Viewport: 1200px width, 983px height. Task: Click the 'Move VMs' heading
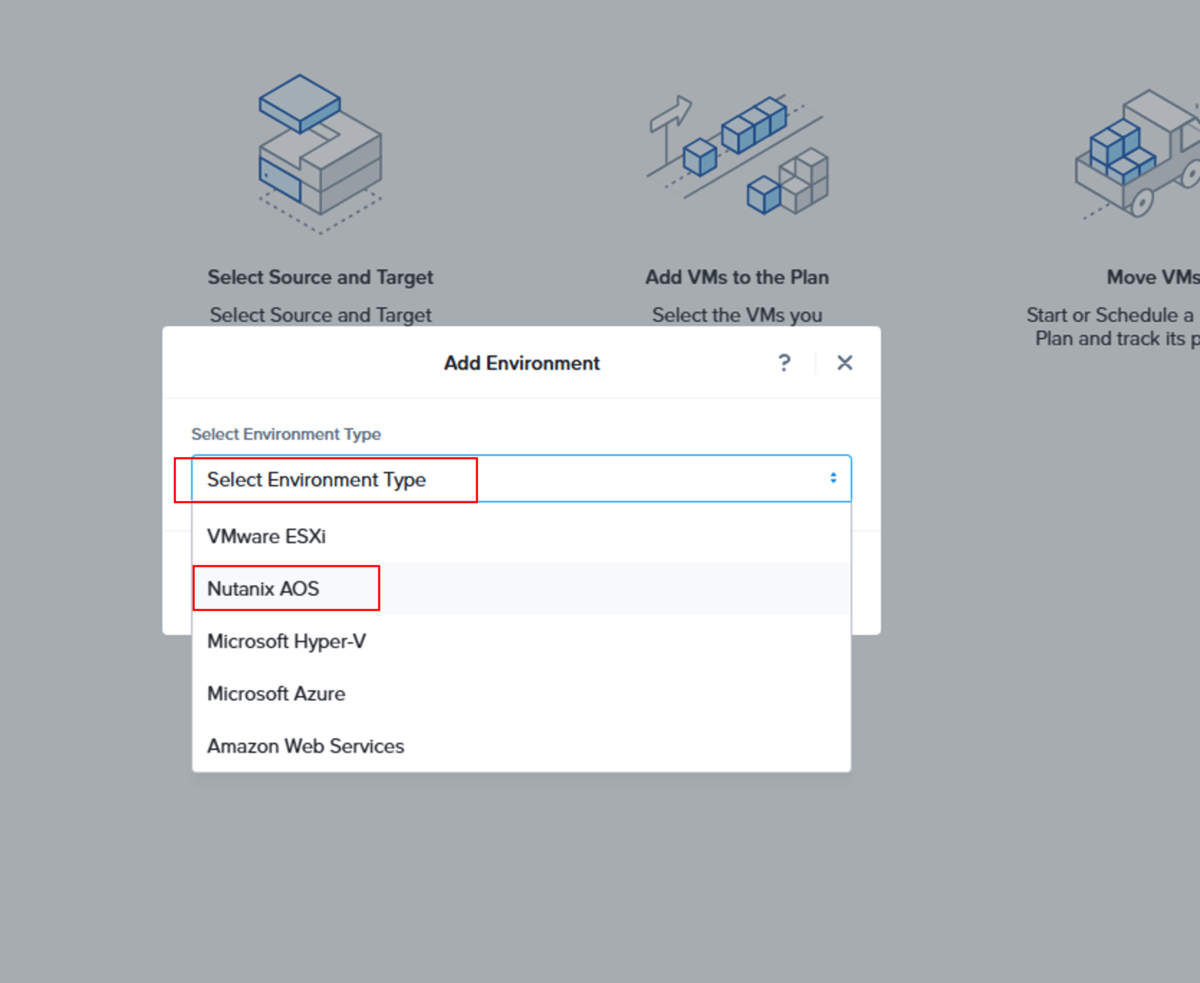coord(1153,277)
